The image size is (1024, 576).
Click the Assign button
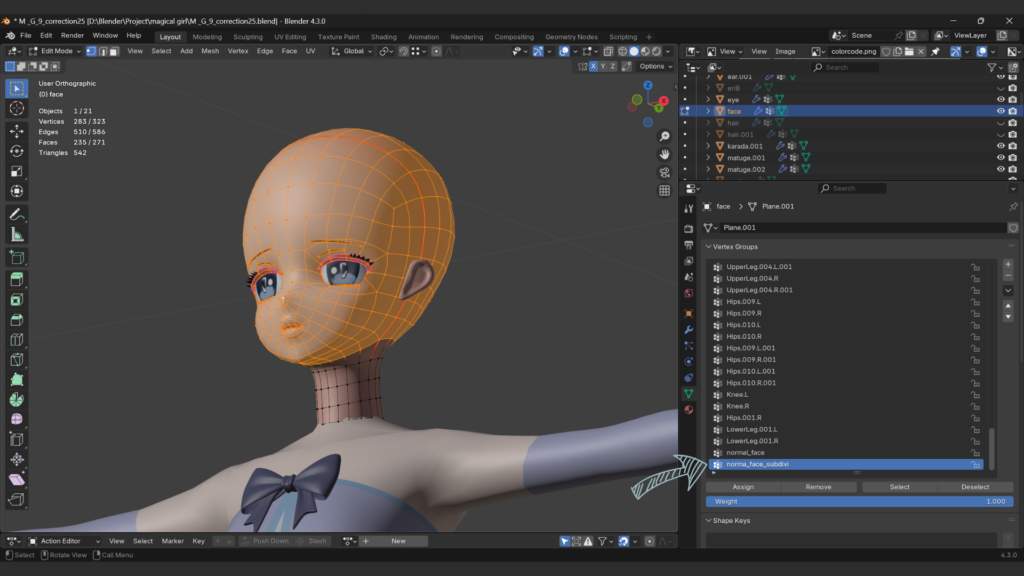point(743,487)
